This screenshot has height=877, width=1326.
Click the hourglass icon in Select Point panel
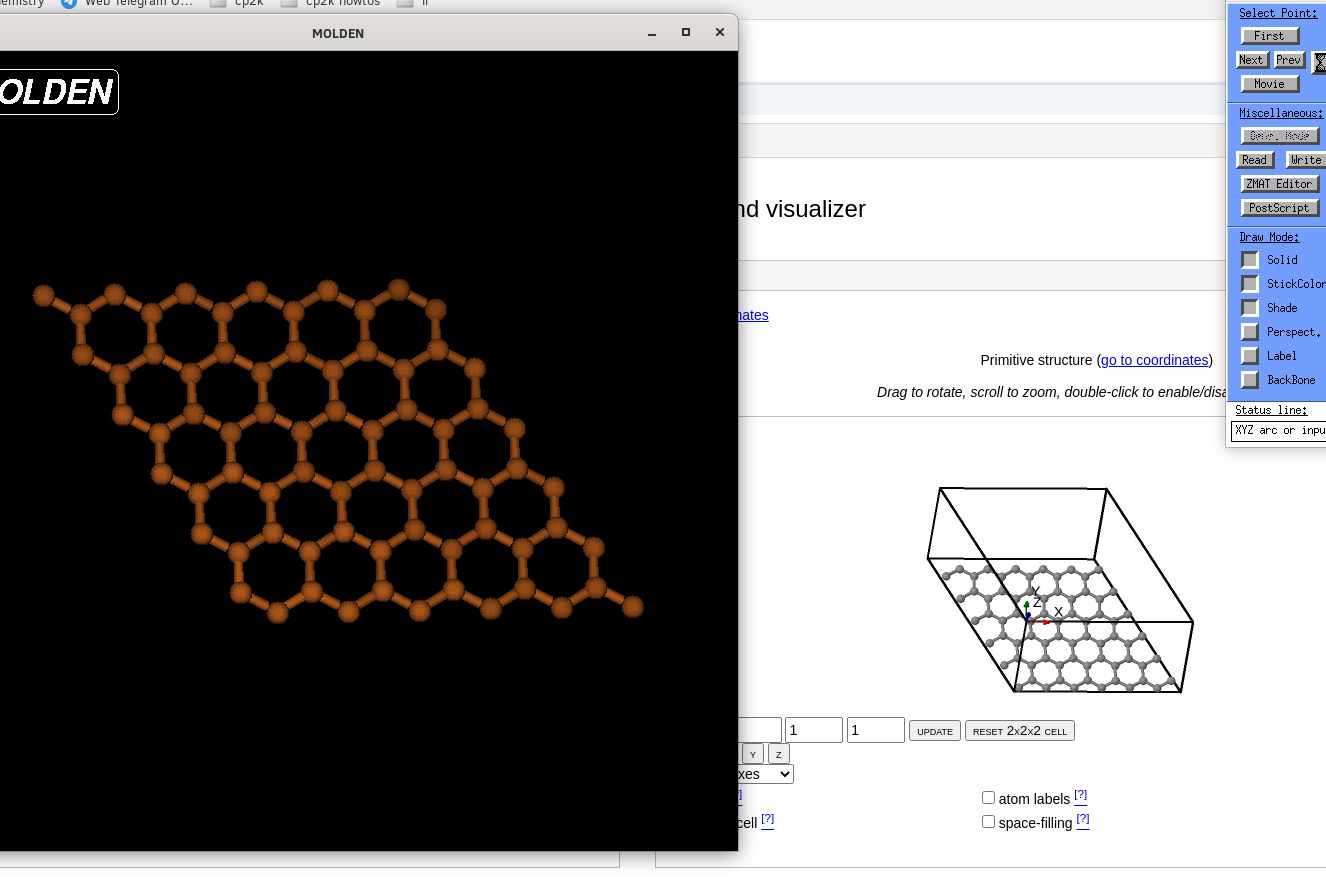[1318, 60]
